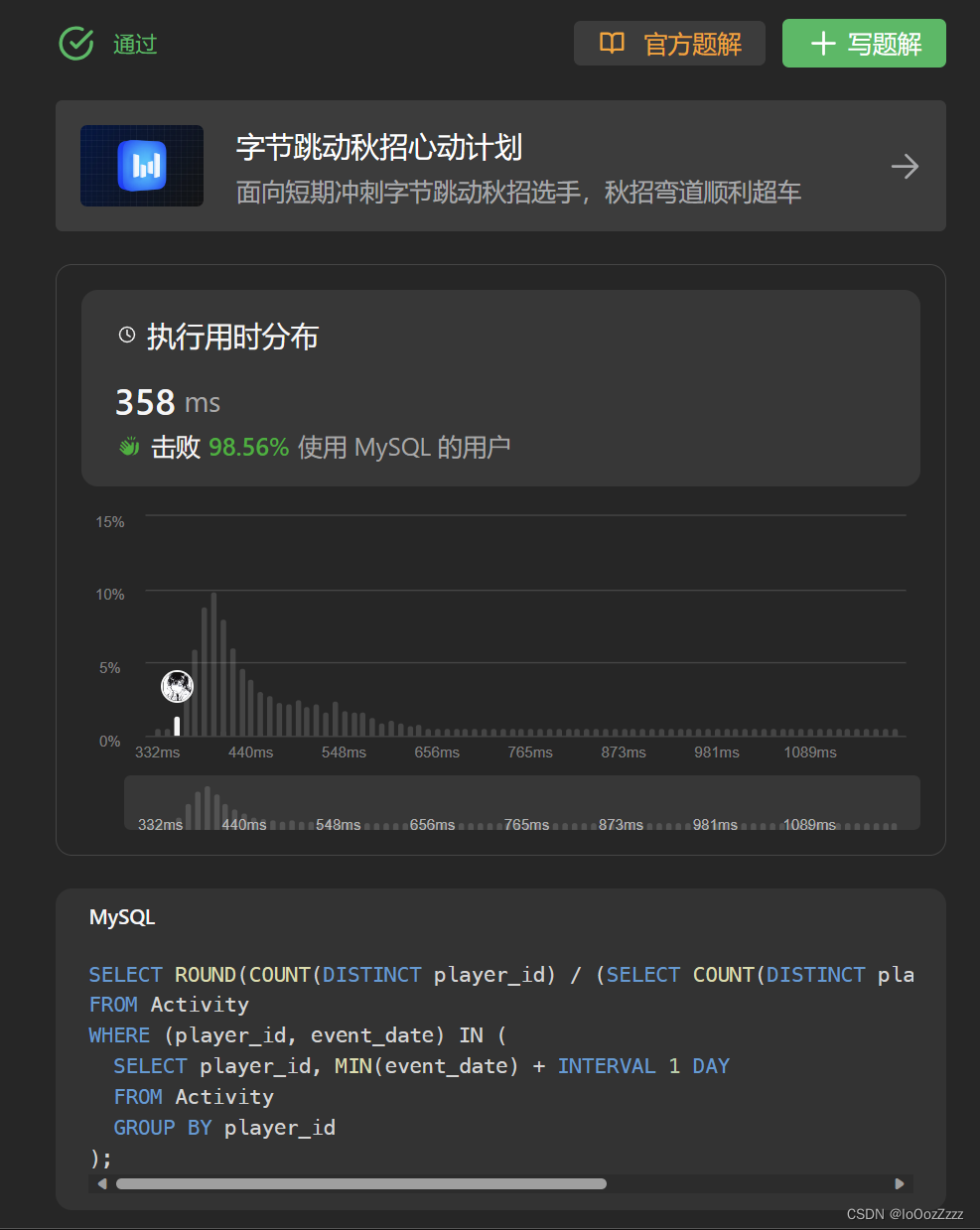Click the plus icon in 写题解
Image resolution: width=980 pixels, height=1230 pixels.
[823, 44]
